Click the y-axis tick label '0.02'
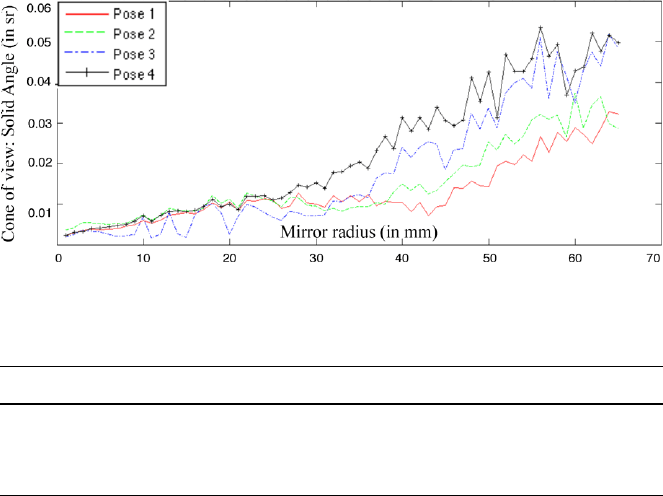The height and width of the screenshot is (496, 663). [39, 163]
